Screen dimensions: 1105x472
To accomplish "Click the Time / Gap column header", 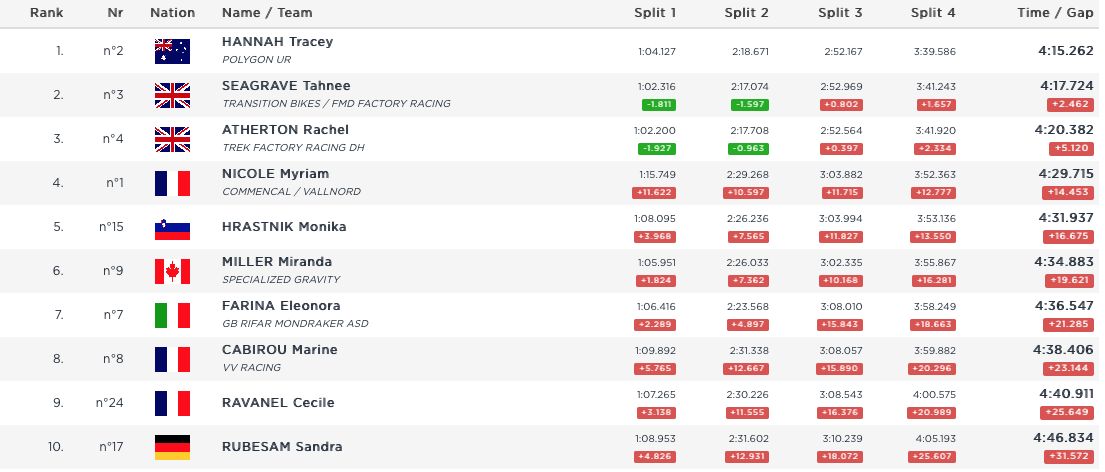I will pyautogui.click(x=1054, y=13).
